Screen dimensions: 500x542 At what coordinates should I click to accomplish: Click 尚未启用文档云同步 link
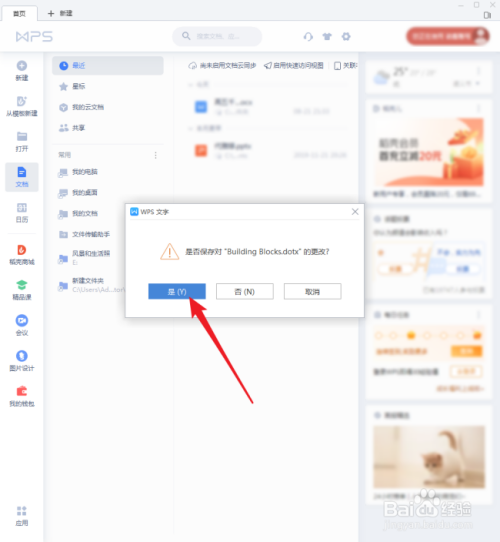click(222, 65)
